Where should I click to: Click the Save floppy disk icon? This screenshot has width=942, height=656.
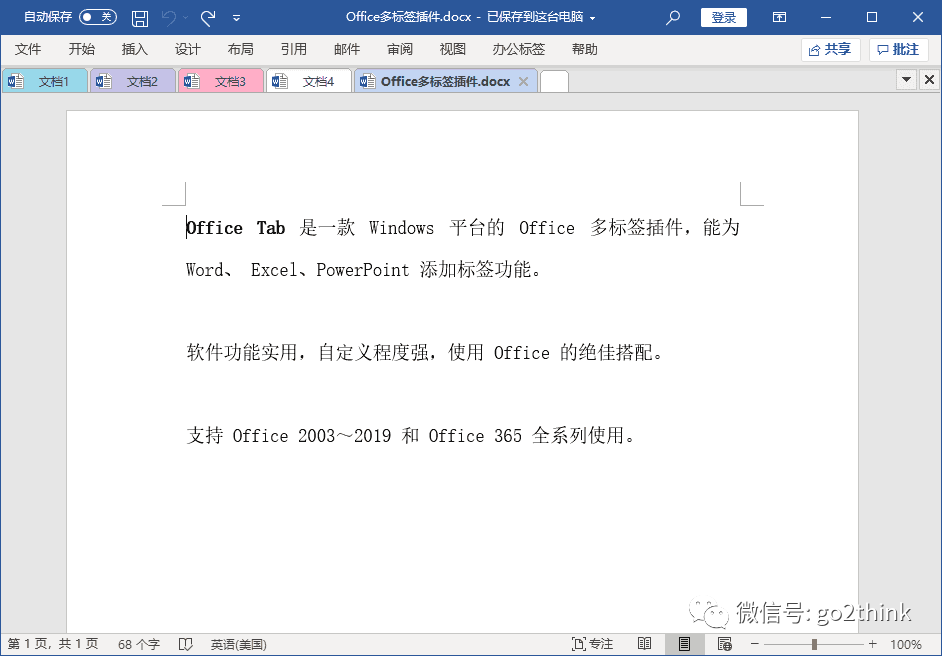click(140, 18)
